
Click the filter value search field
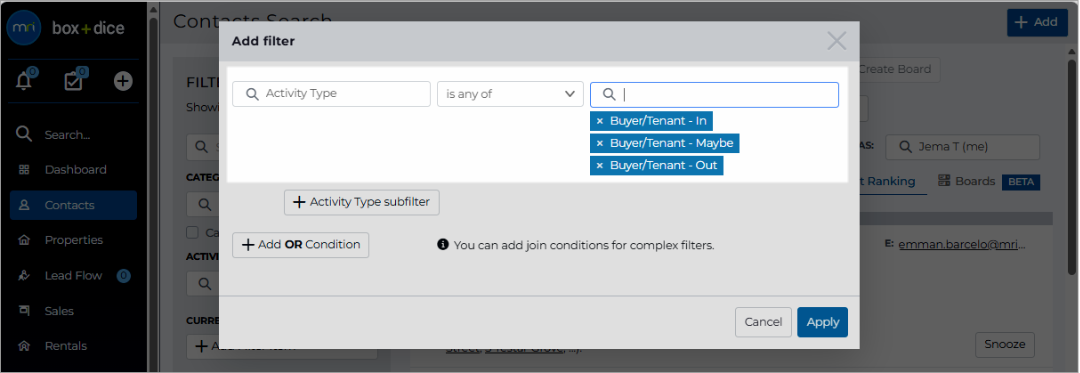[714, 95]
